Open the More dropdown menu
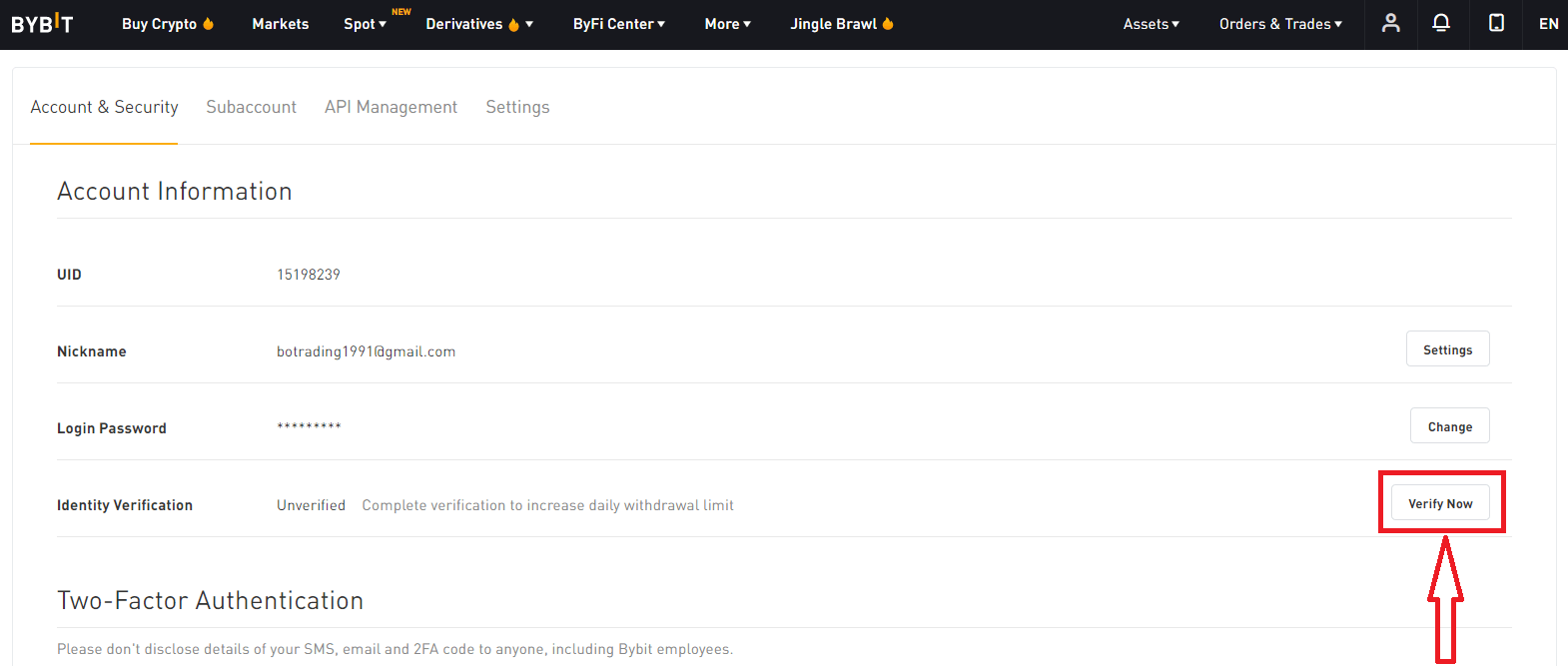This screenshot has width=1568, height=666. (x=727, y=24)
